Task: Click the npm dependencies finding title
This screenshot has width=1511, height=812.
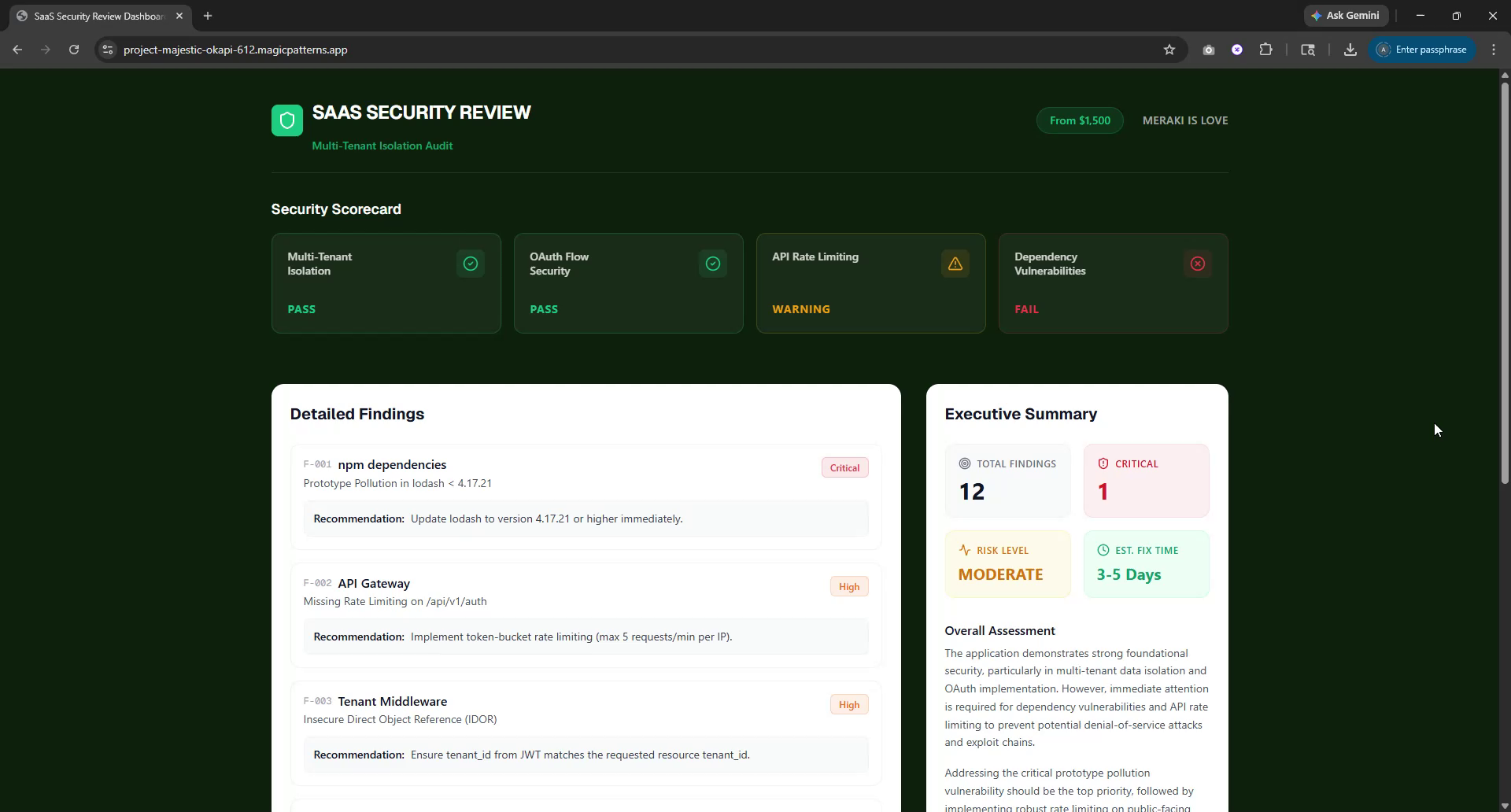Action: (392, 465)
